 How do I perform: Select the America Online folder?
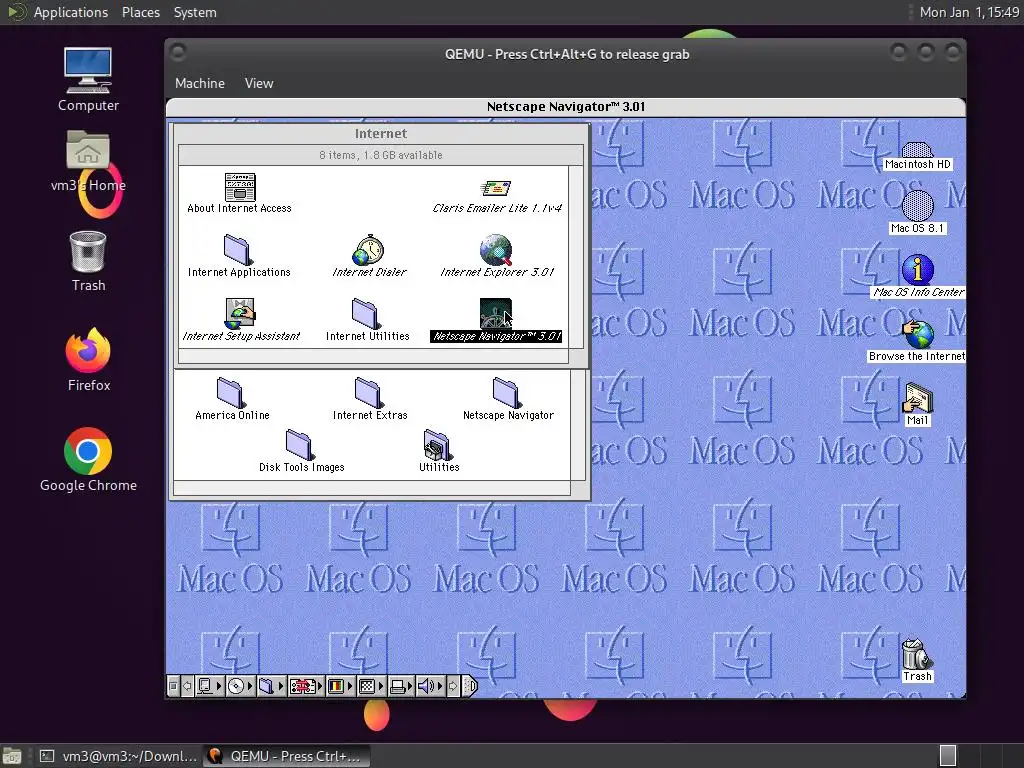(x=231, y=393)
